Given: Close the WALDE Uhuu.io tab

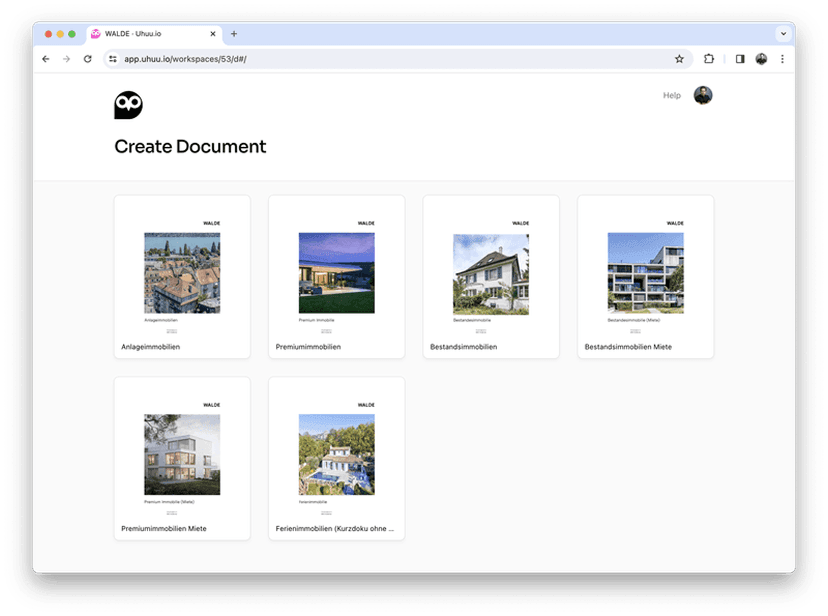Looking at the screenshot, I should [213, 34].
